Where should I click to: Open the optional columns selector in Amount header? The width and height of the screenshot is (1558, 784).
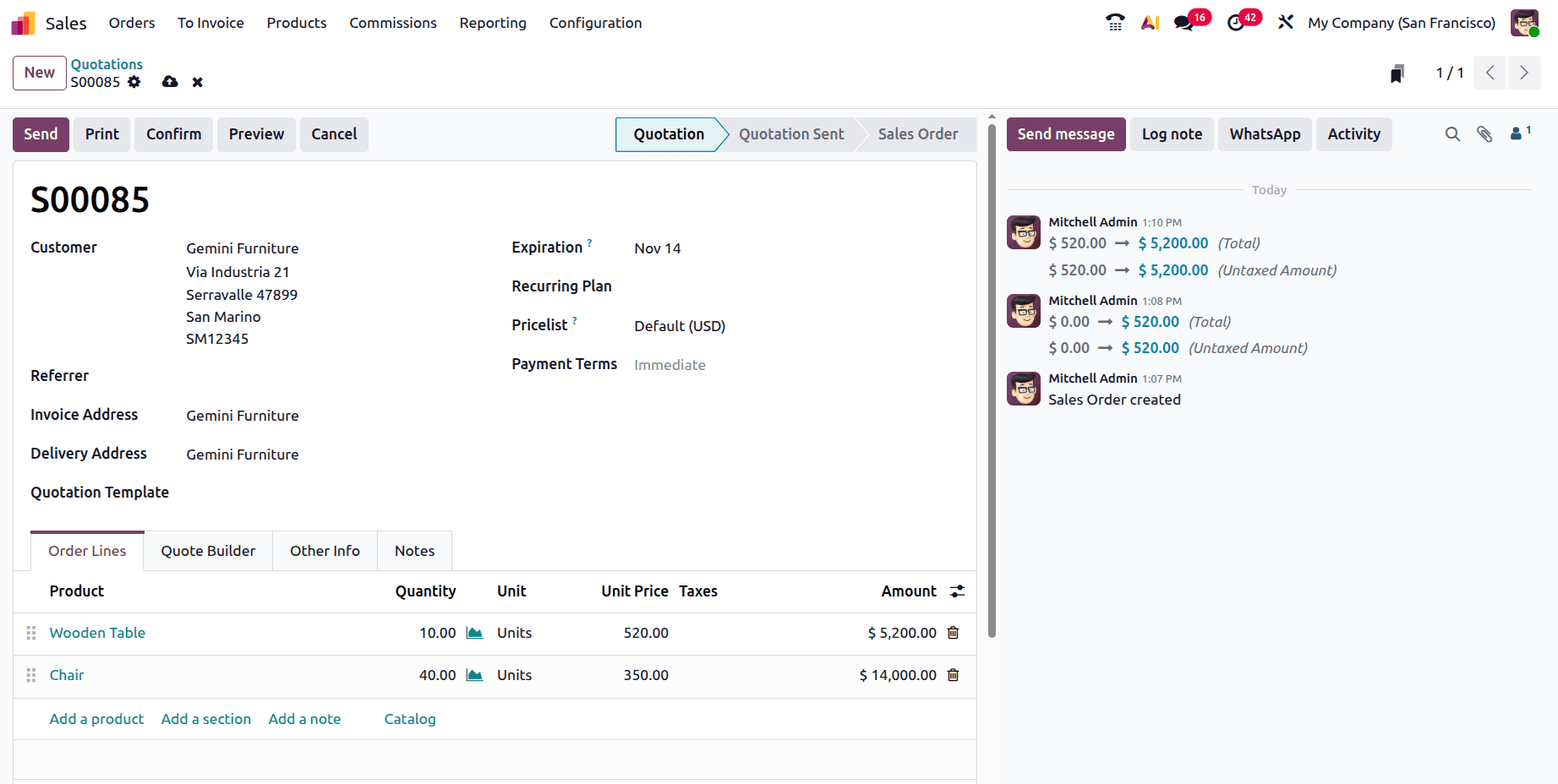(957, 591)
